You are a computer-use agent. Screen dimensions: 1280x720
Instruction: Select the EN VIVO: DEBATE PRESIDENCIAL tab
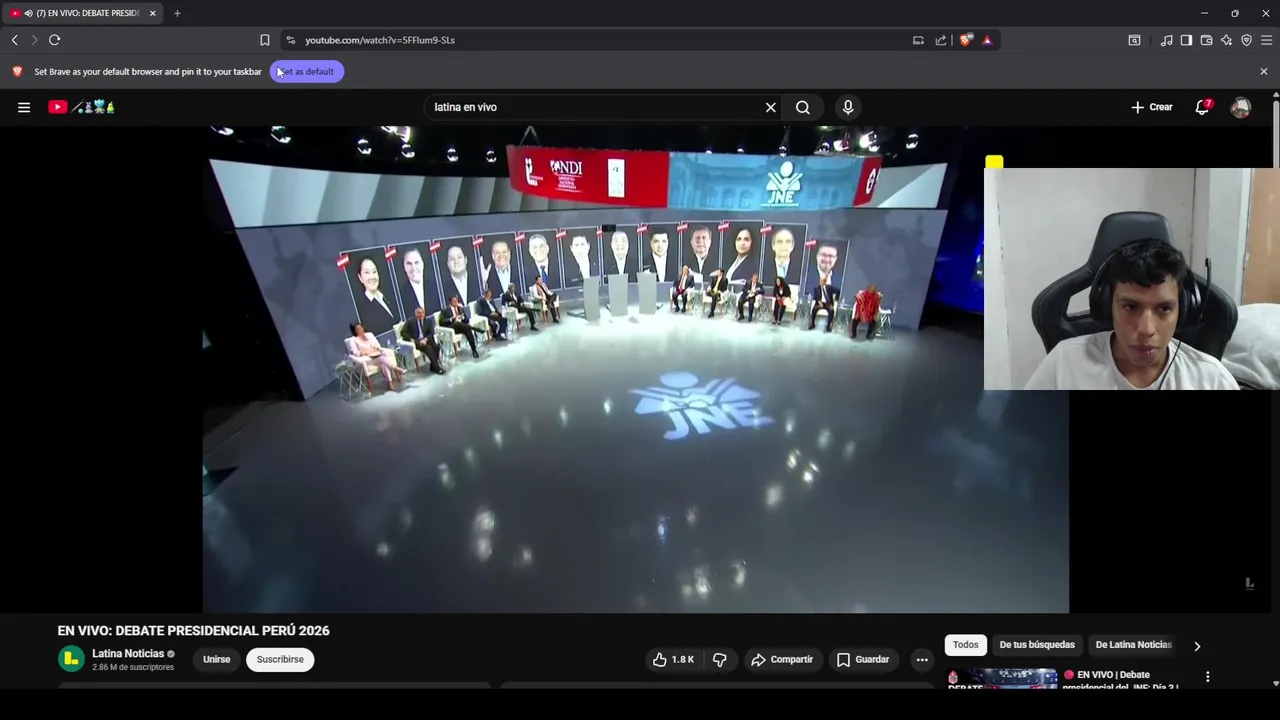[83, 13]
